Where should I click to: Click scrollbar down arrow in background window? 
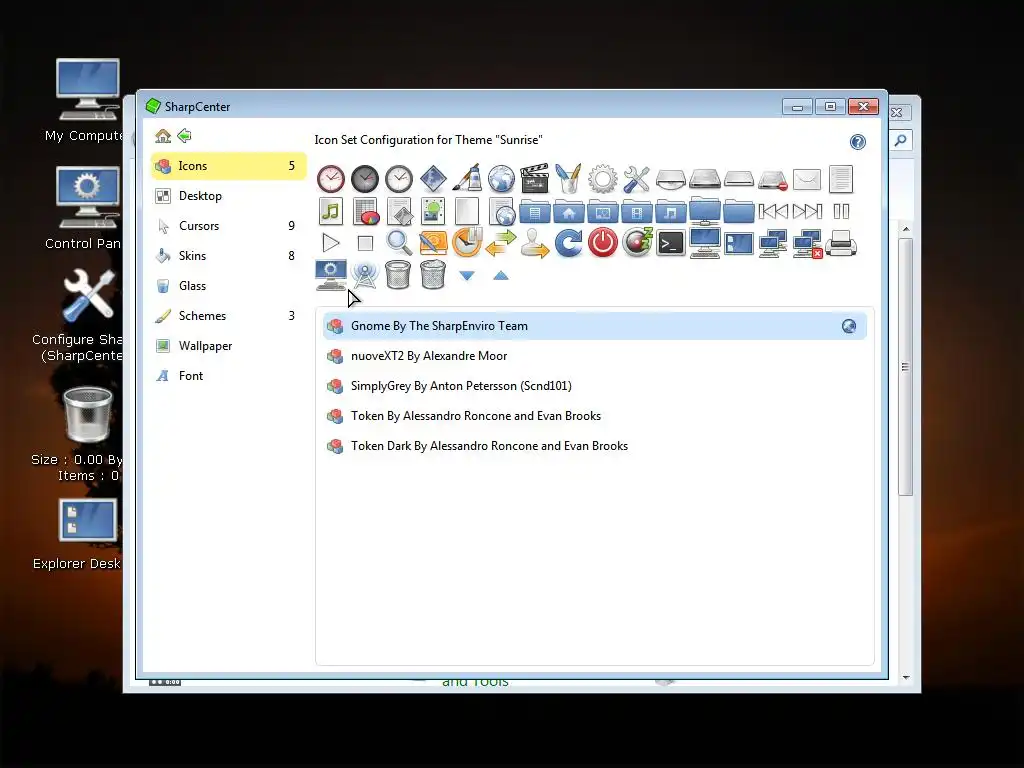click(x=906, y=678)
